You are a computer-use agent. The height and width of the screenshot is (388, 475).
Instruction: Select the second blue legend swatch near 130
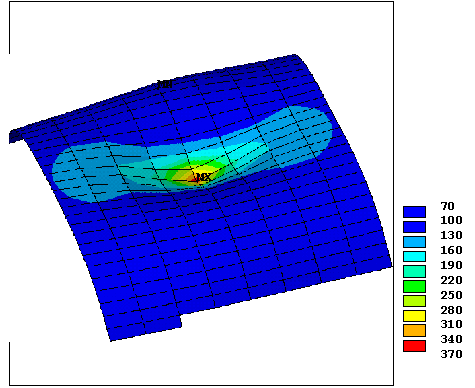(414, 227)
